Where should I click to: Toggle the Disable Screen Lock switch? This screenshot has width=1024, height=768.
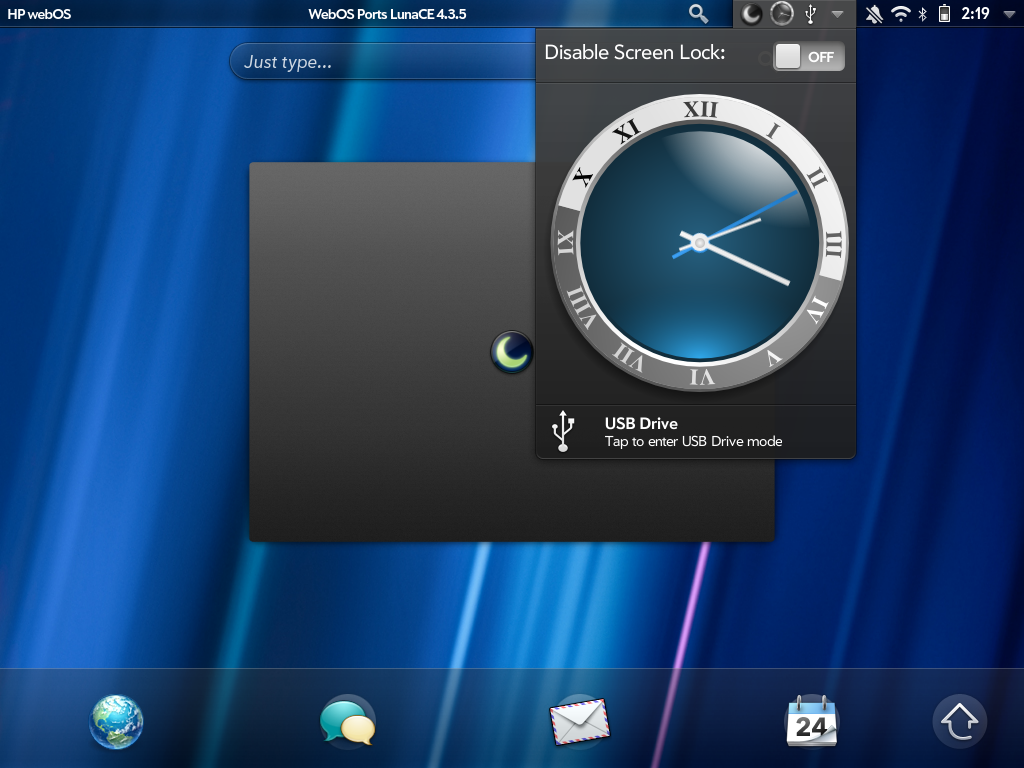click(809, 57)
